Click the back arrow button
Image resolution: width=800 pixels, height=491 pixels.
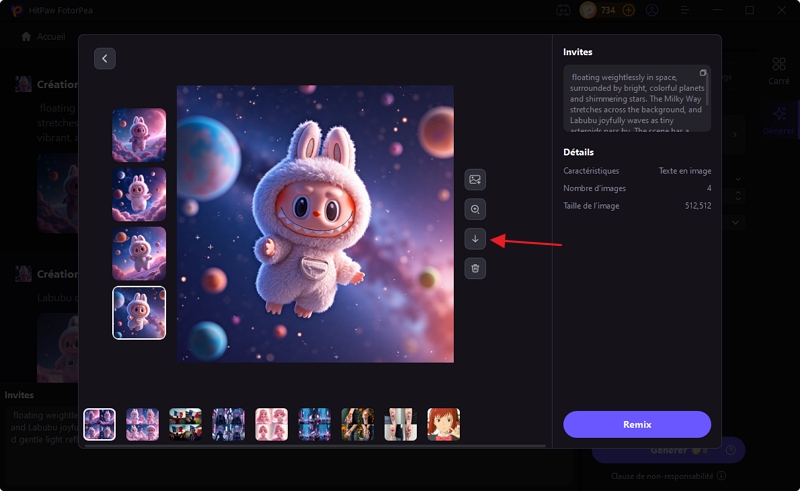coord(105,59)
